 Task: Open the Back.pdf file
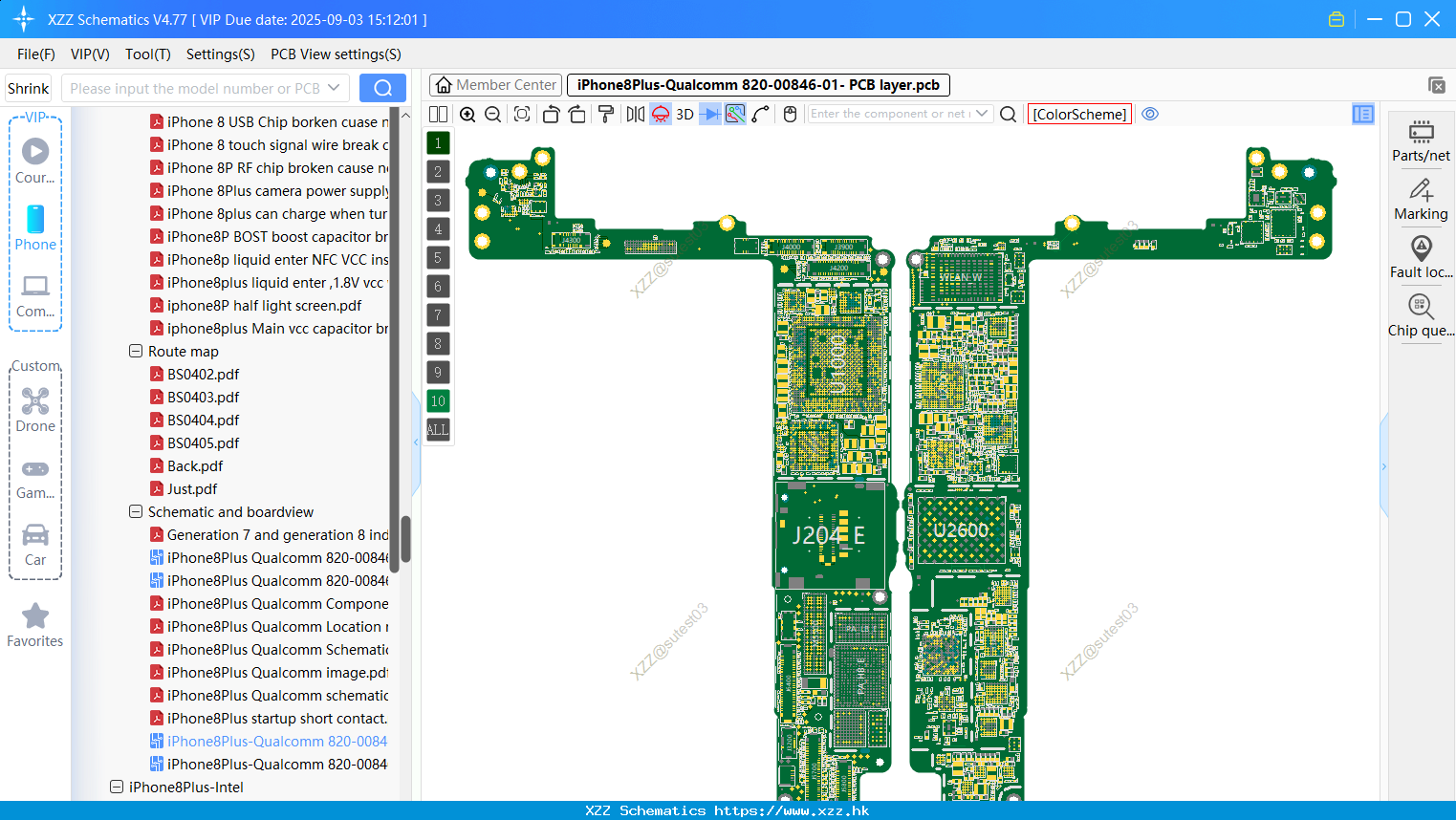coord(195,465)
